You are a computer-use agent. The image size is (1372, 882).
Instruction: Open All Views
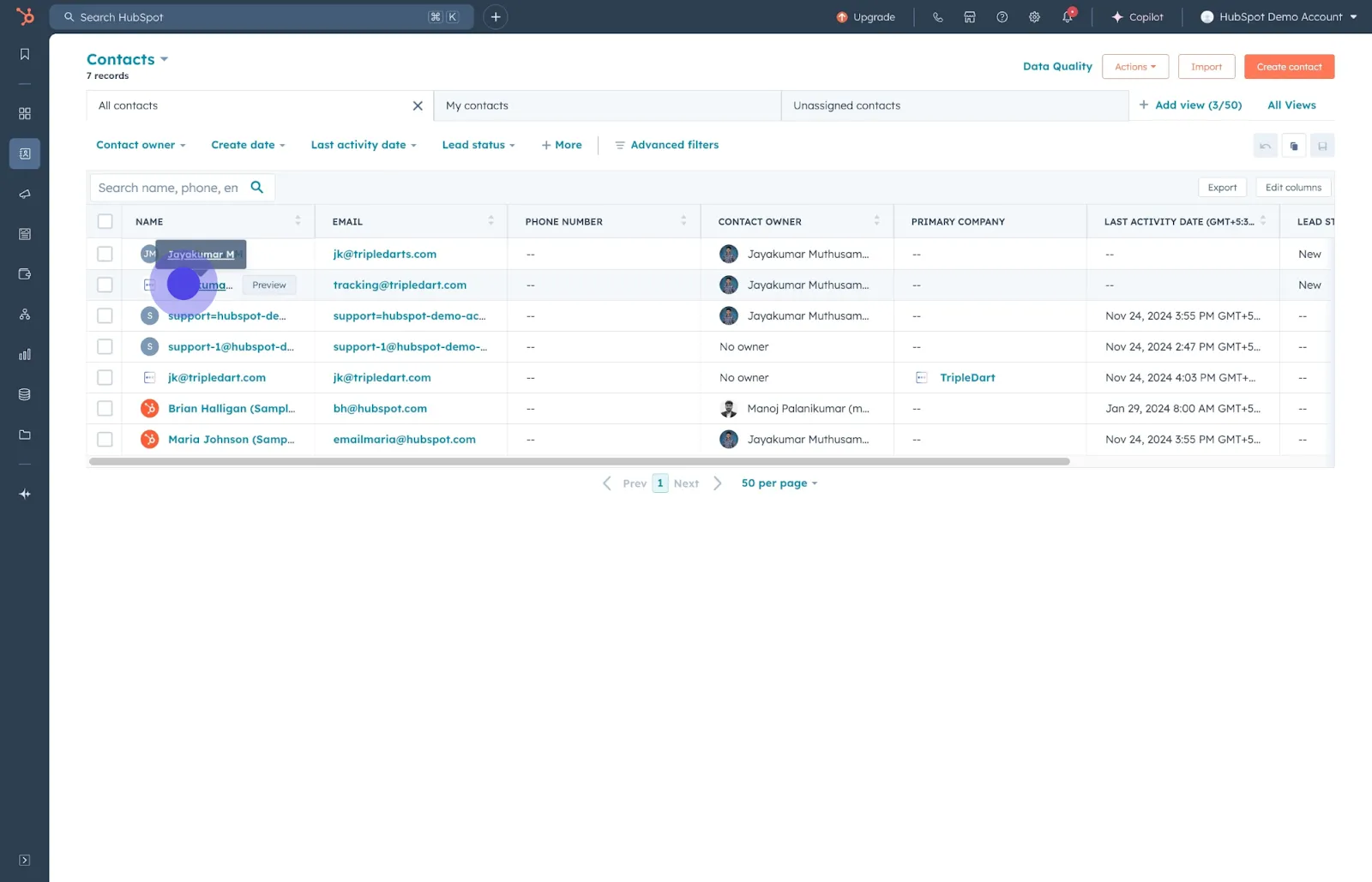tap(1291, 105)
